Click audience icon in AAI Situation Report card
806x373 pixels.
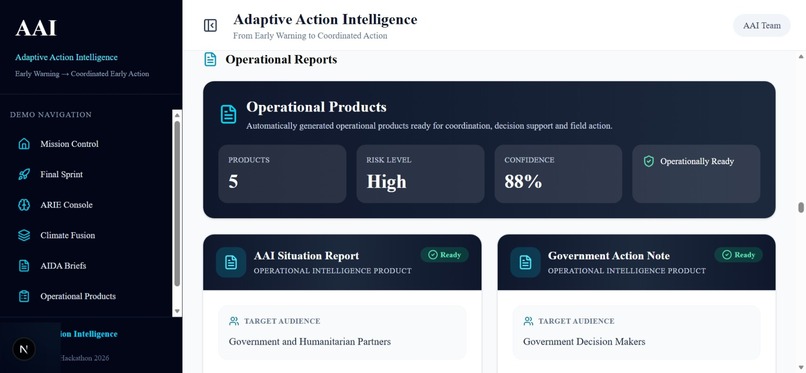pyautogui.click(x=234, y=321)
